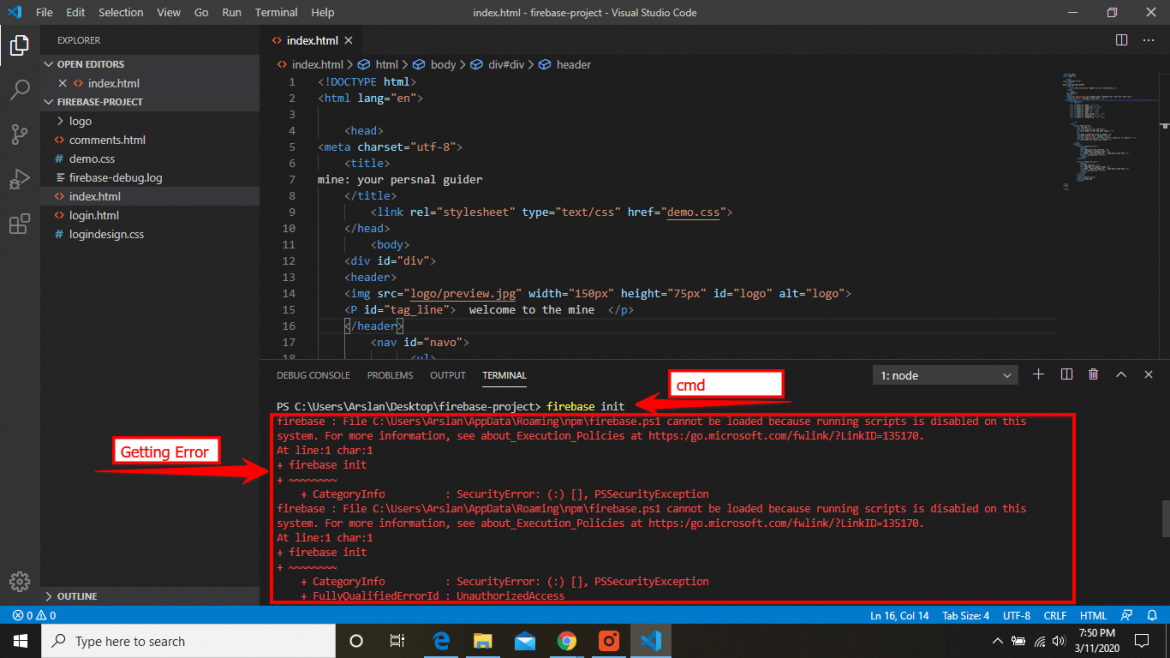1170x658 pixels.
Task: Expand the logo folder
Action: point(80,121)
